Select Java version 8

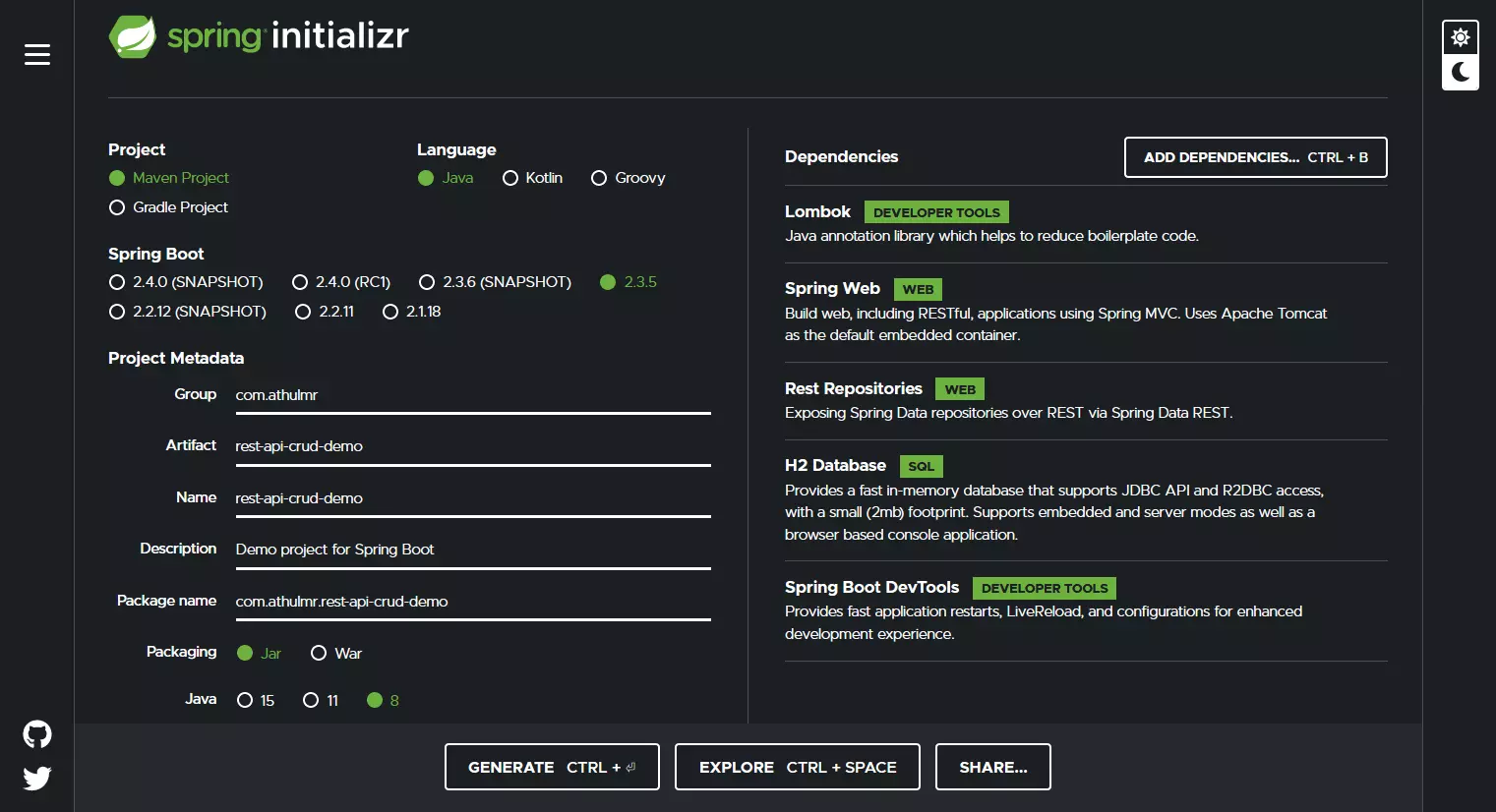(383, 701)
